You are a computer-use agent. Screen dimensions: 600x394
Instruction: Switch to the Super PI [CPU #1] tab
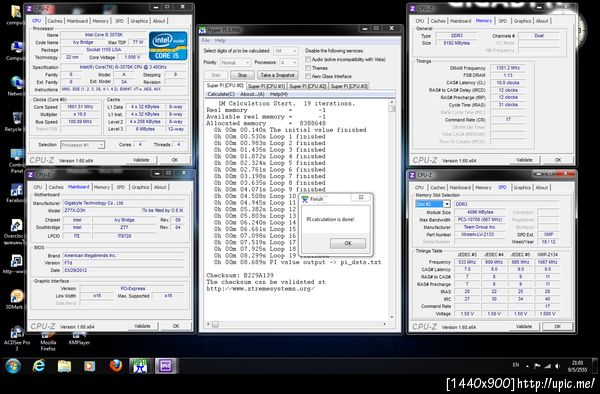pos(266,86)
